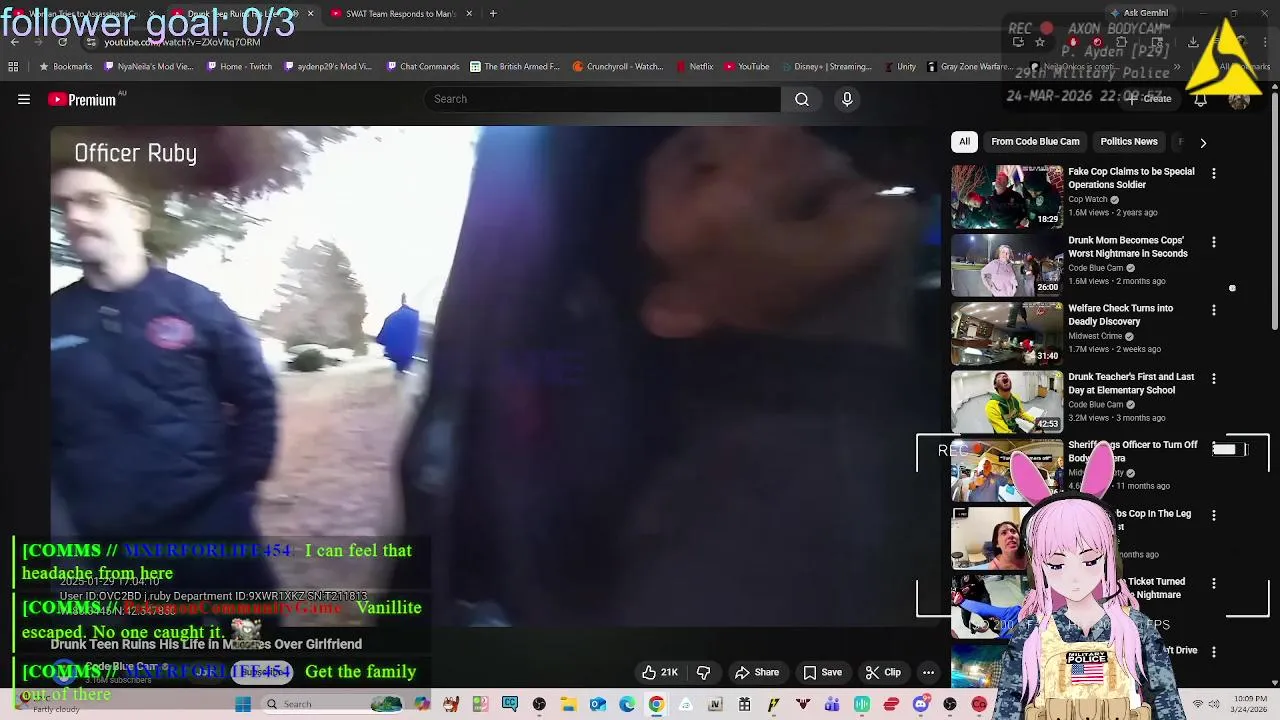Go to the YouTube Premium home logo
1280x720 pixels.
click(82, 99)
